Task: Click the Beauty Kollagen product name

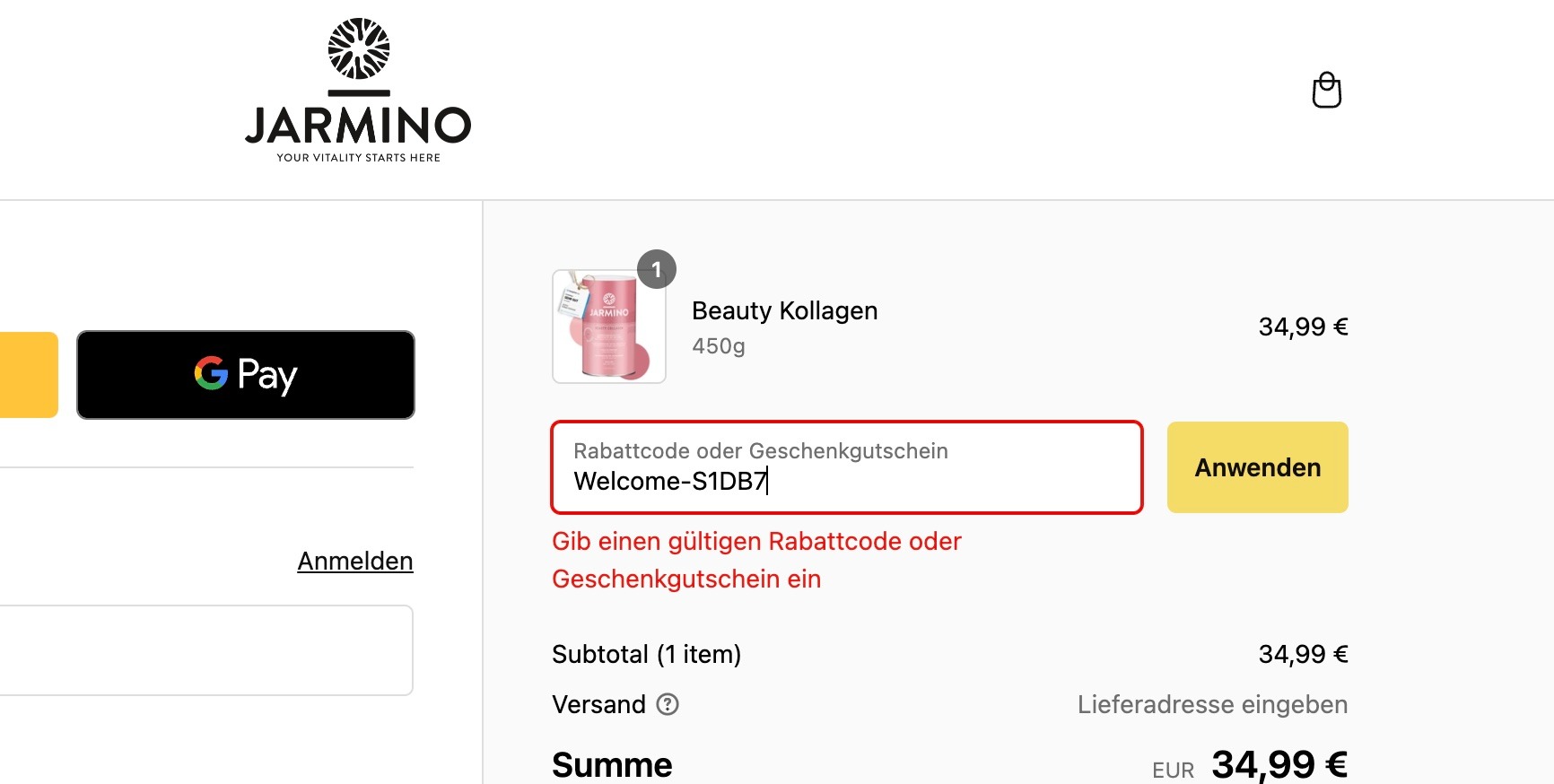Action: 784,310
